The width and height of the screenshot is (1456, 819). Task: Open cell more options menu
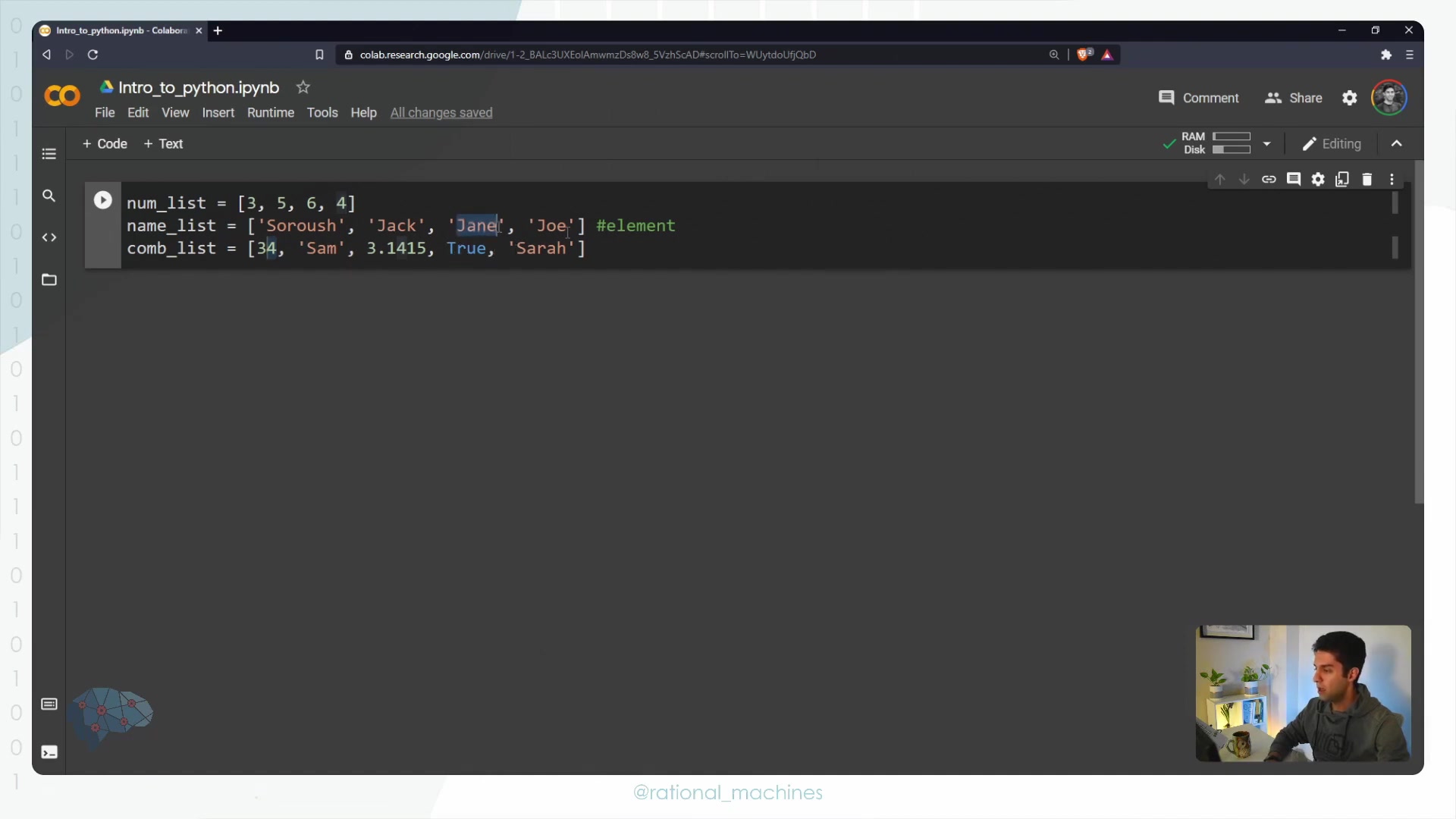click(1392, 180)
